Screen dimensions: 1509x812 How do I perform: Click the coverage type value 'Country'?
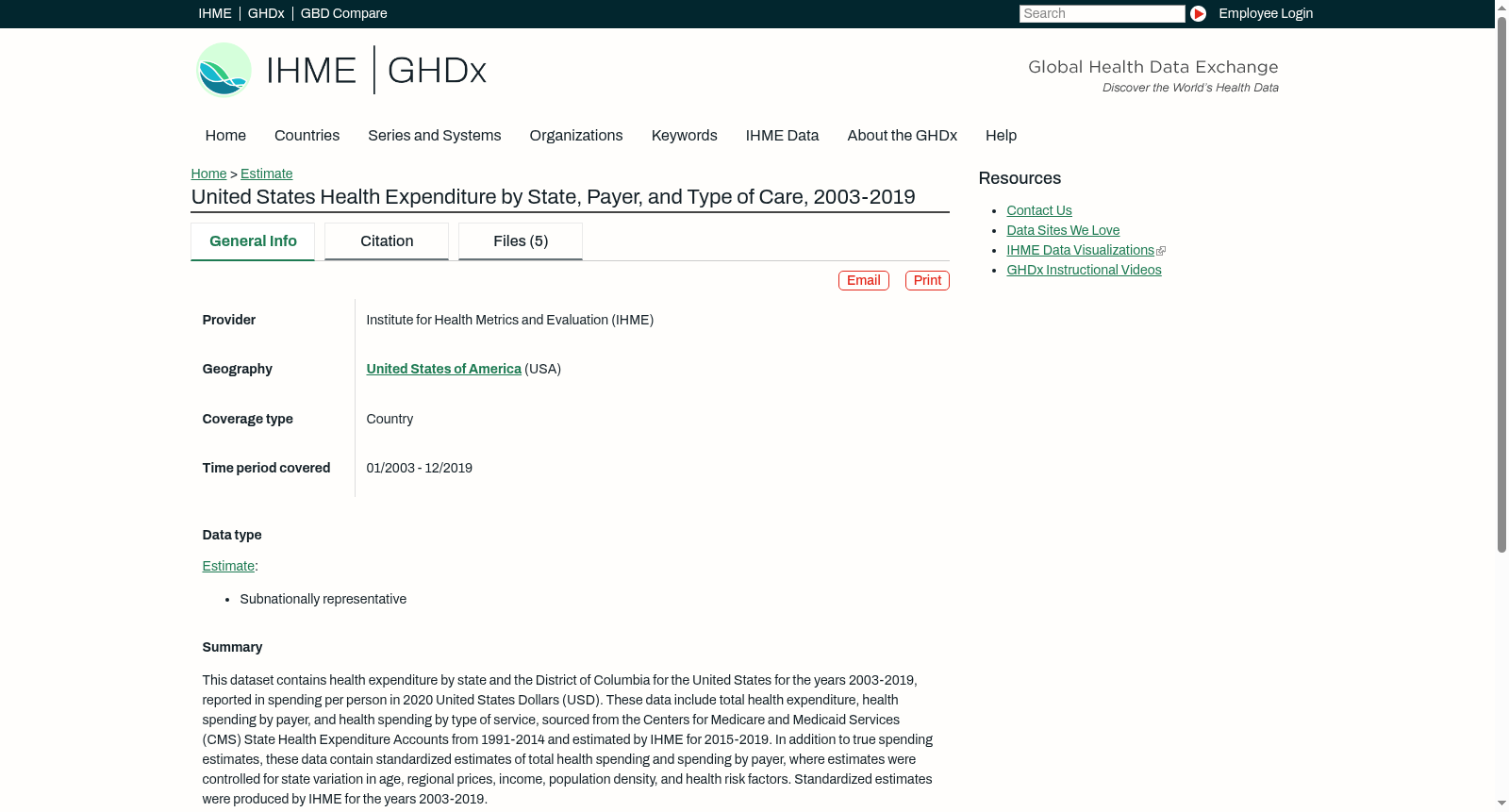(390, 419)
